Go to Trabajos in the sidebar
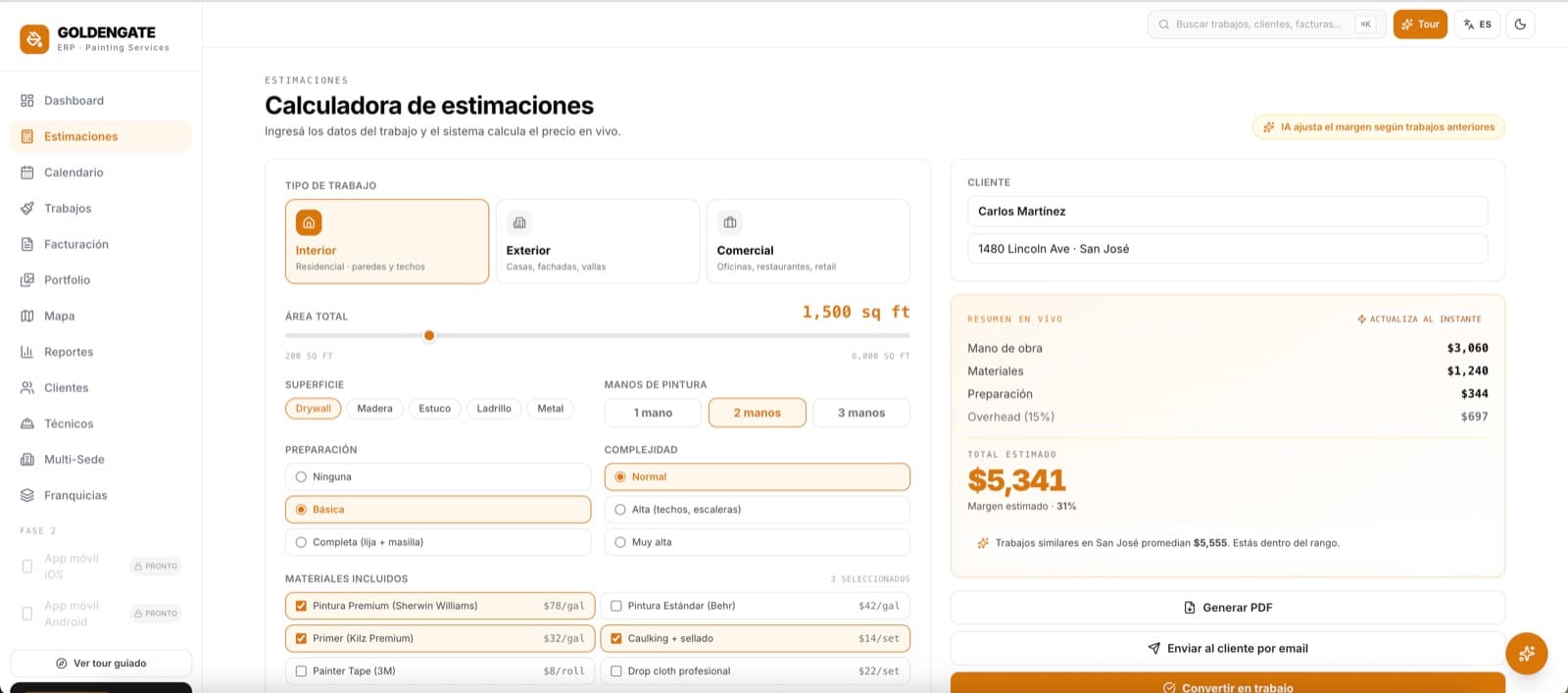 (x=101, y=208)
